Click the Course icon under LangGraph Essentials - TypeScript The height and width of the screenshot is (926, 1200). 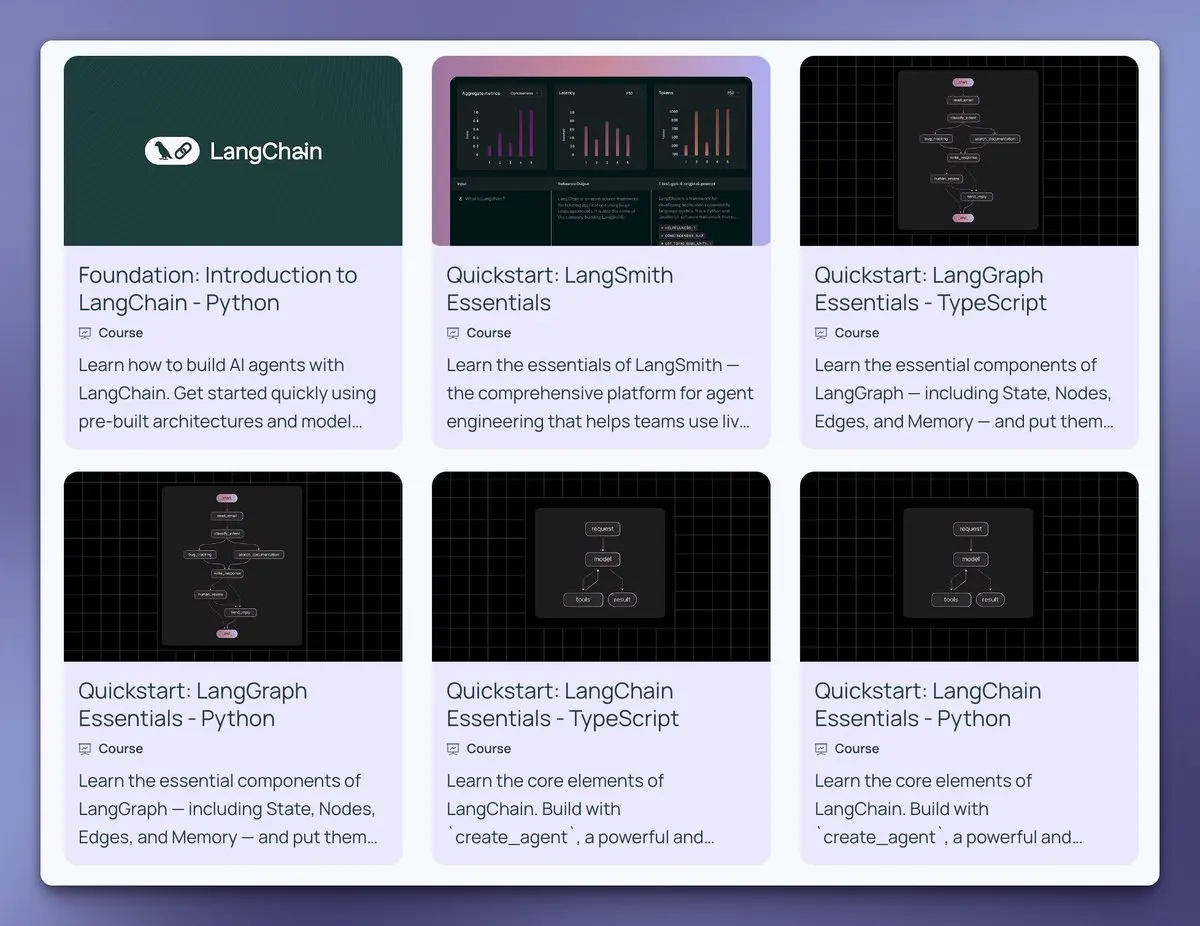click(x=821, y=333)
